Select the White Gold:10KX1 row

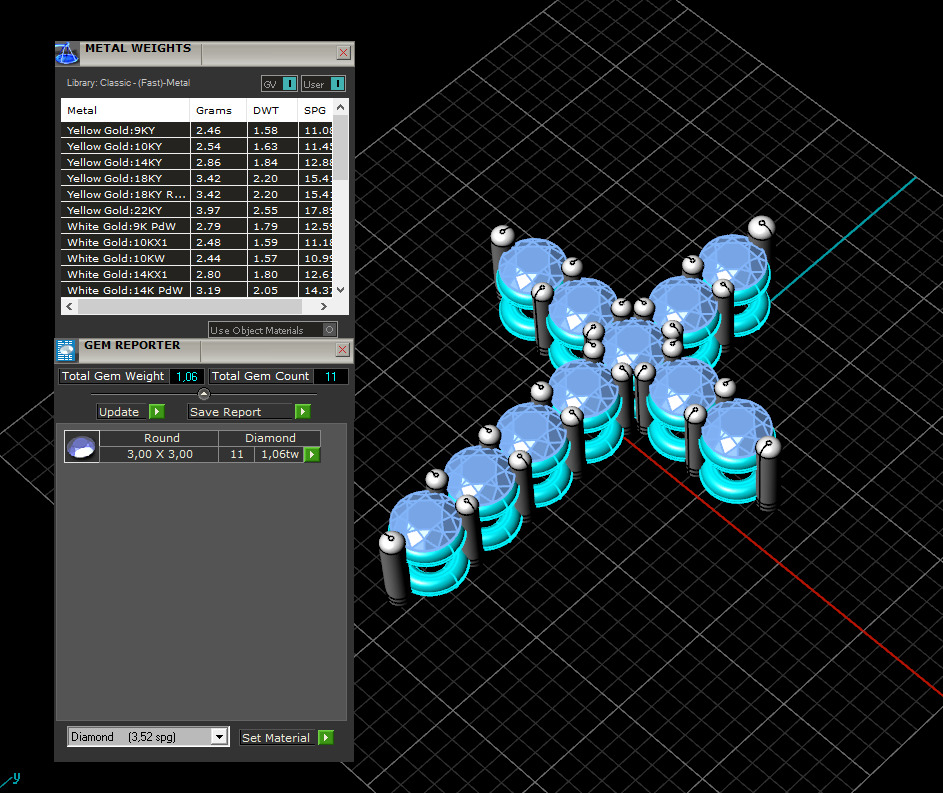[197, 242]
